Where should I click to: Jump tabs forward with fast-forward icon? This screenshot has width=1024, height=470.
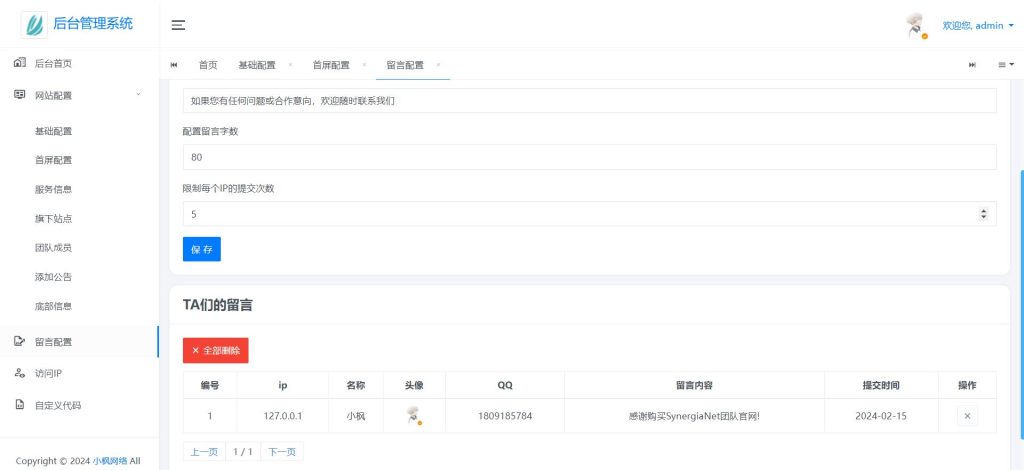click(x=972, y=65)
